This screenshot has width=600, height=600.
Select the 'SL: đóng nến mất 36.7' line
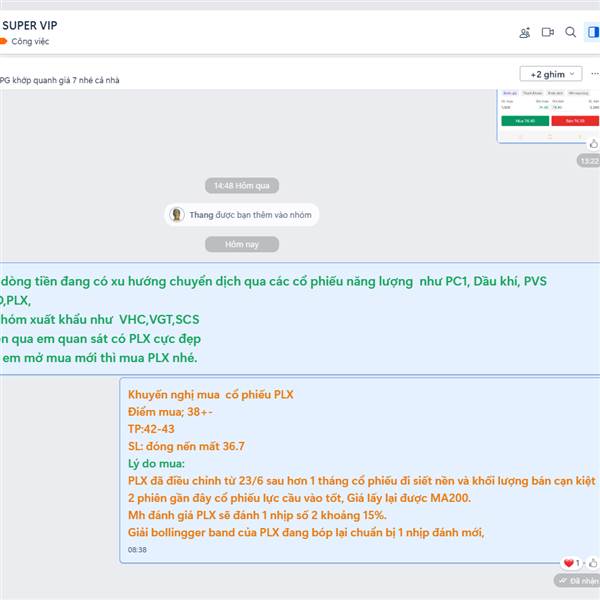(186, 446)
